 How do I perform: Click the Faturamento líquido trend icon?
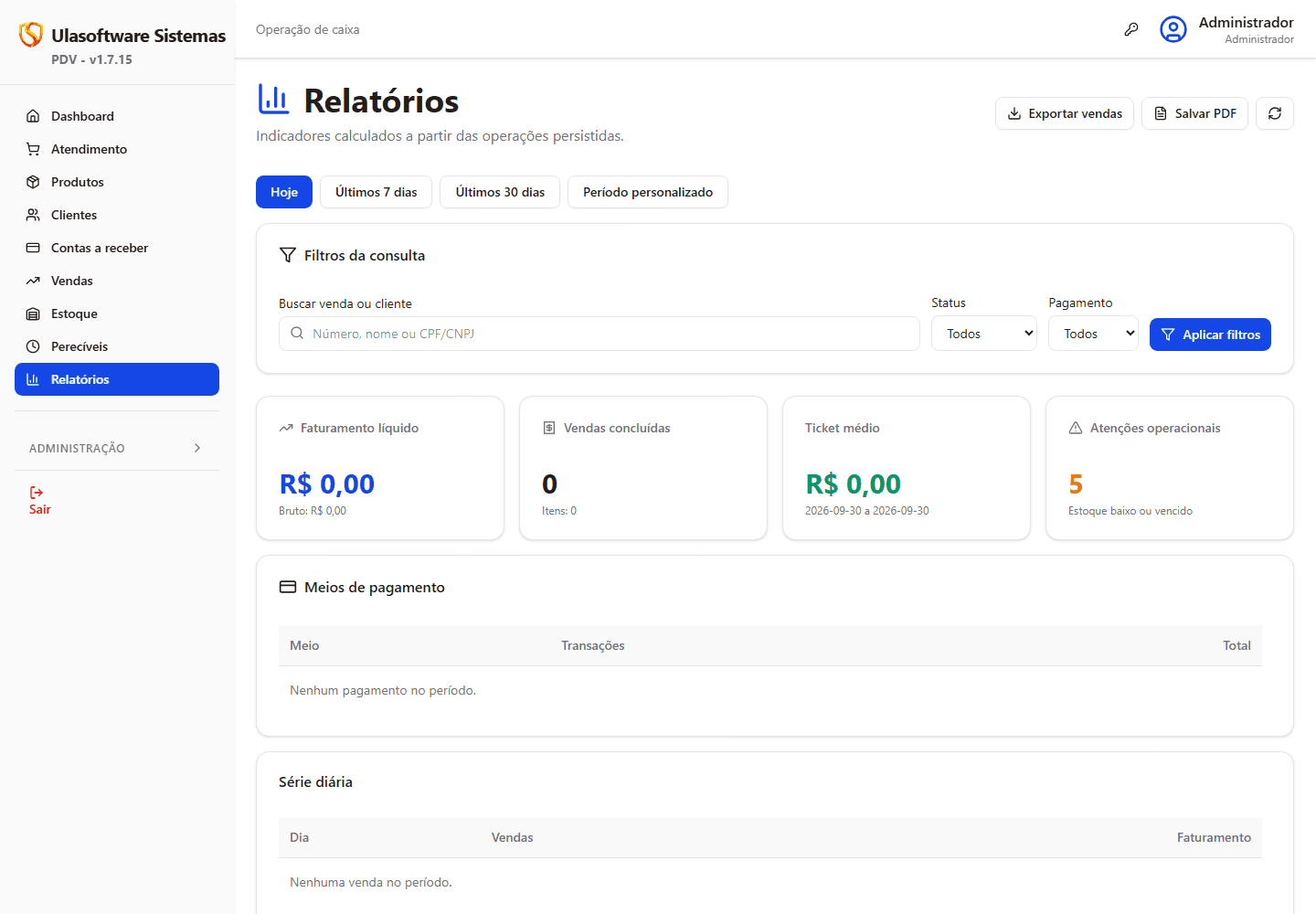pyautogui.click(x=286, y=428)
